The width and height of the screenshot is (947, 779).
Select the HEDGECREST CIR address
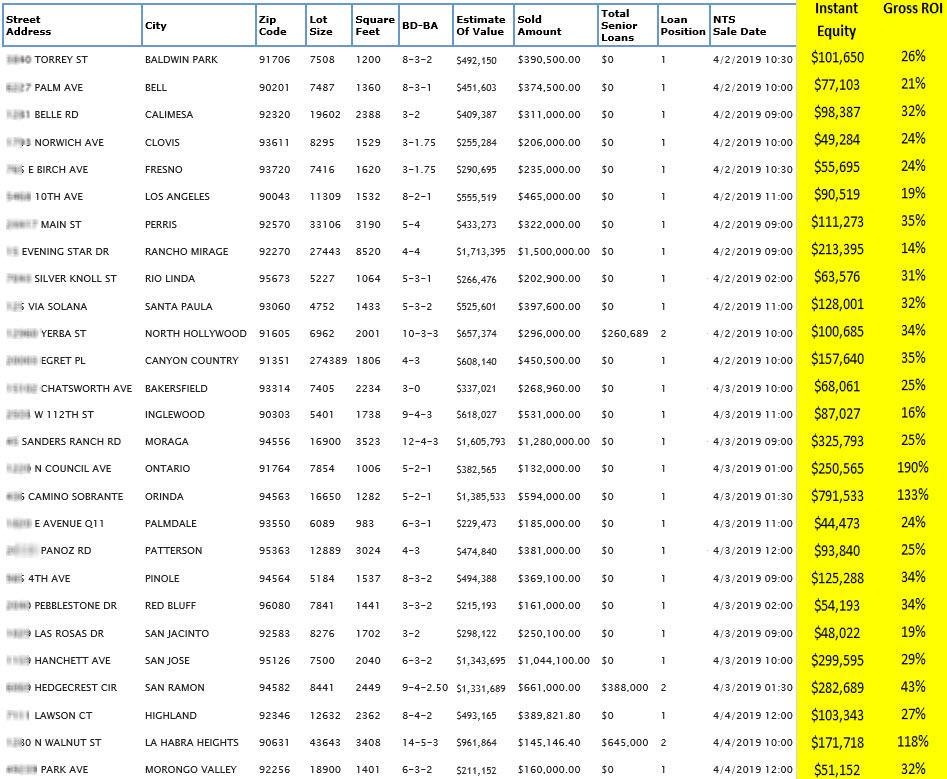point(62,688)
